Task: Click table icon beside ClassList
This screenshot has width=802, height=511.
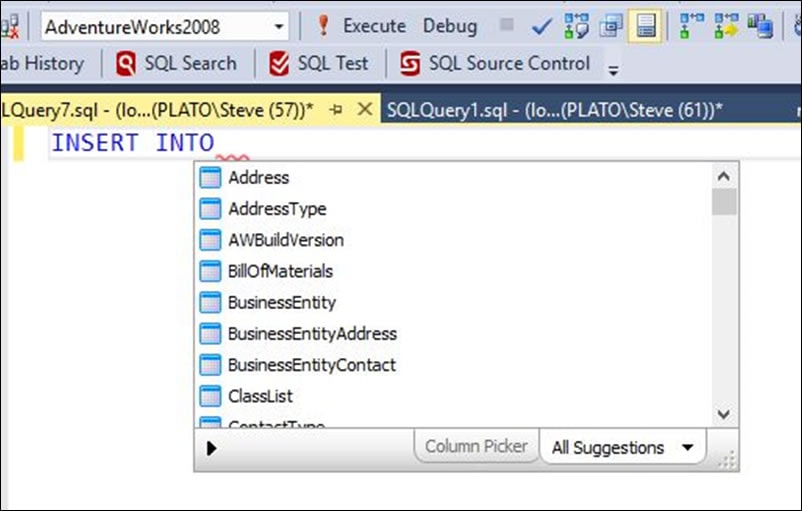Action: click(210, 396)
